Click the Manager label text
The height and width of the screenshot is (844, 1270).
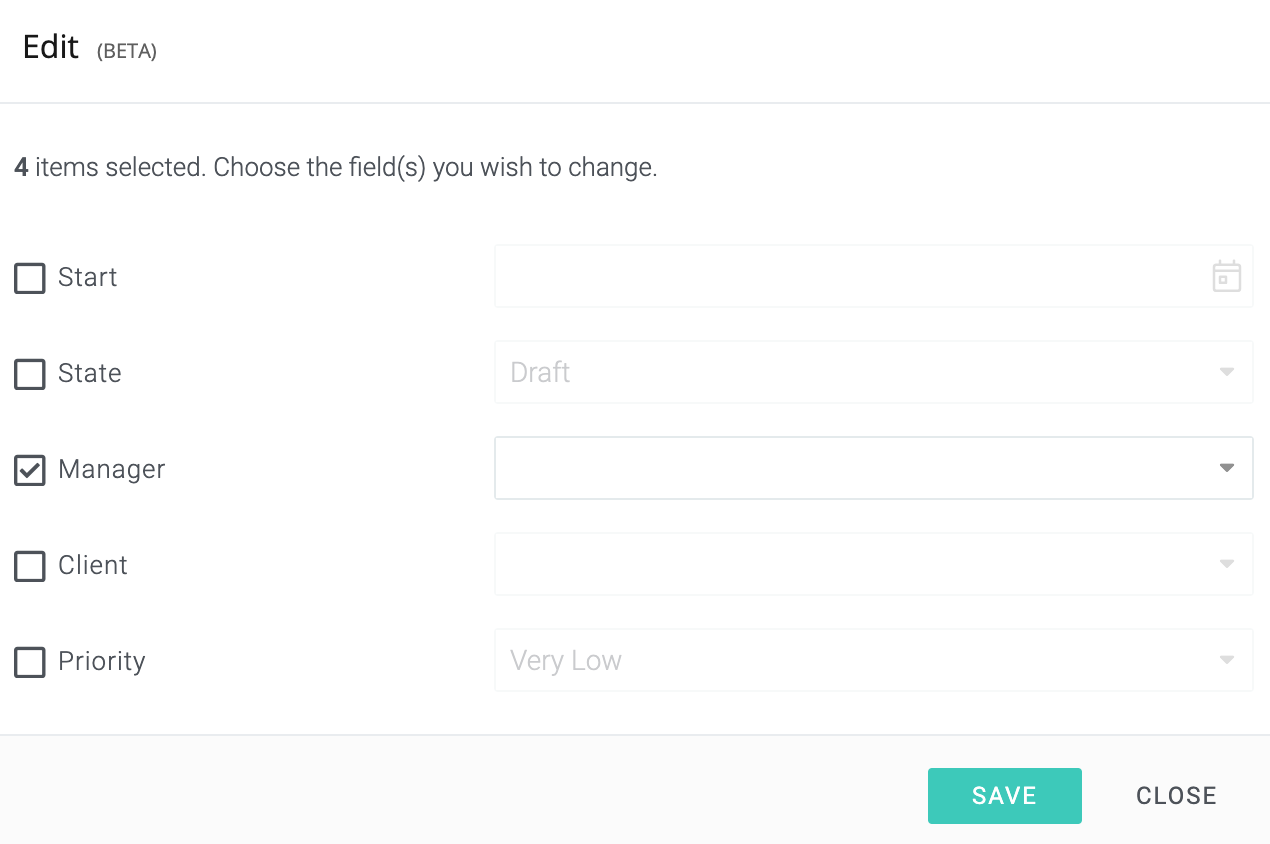tap(112, 469)
